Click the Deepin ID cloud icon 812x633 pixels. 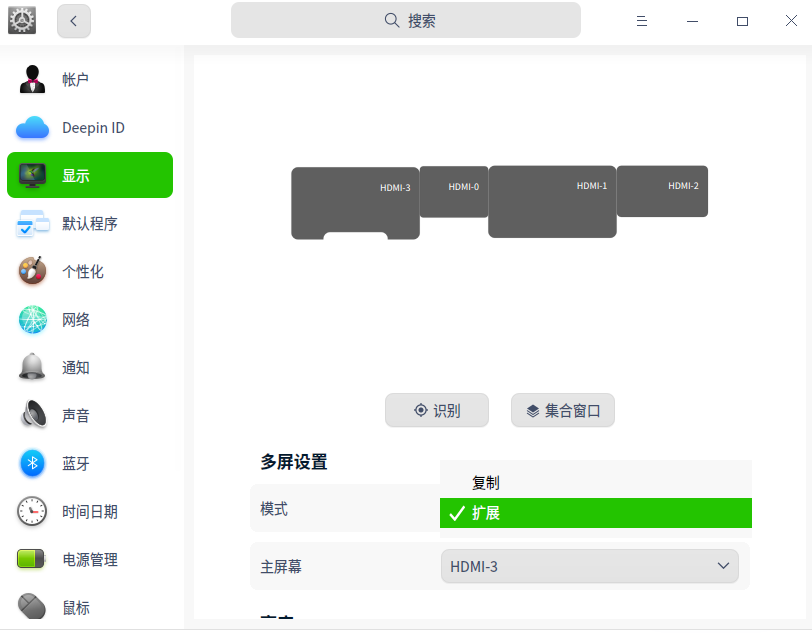(x=32, y=127)
